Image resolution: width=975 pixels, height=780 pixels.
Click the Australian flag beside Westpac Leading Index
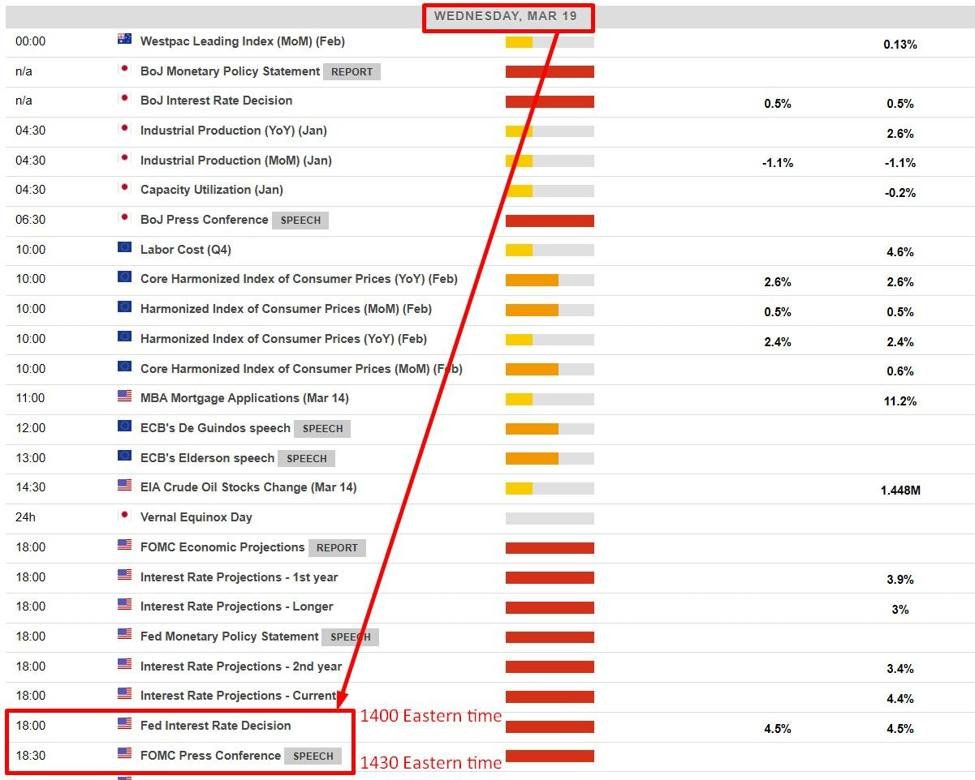click(124, 40)
